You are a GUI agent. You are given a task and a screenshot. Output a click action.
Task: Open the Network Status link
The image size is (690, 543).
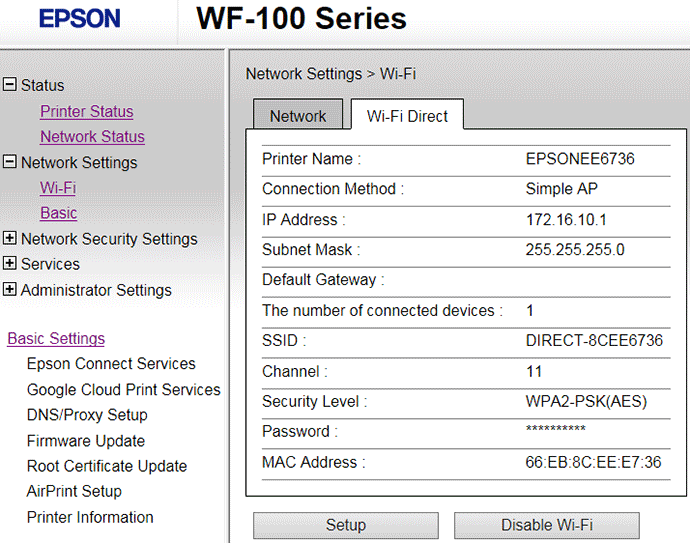coord(92,137)
